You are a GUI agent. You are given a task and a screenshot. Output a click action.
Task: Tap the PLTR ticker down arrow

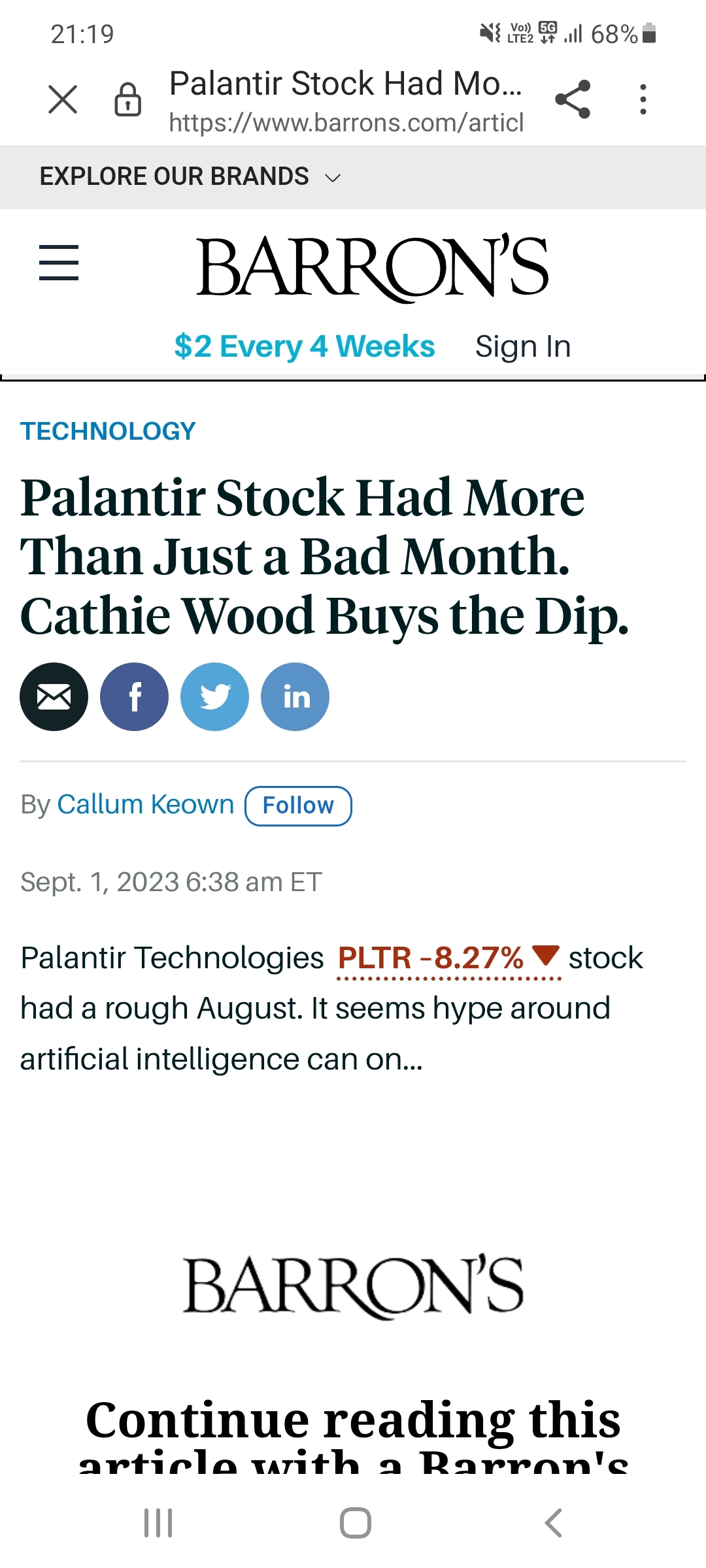(546, 955)
